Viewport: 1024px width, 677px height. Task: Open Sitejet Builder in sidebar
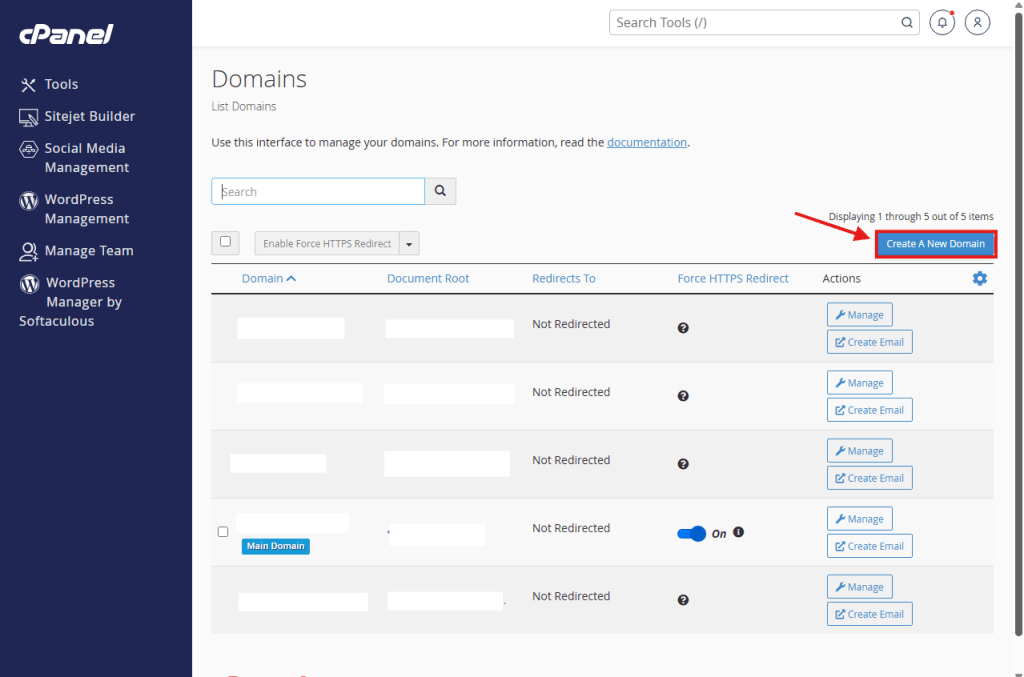click(x=89, y=116)
